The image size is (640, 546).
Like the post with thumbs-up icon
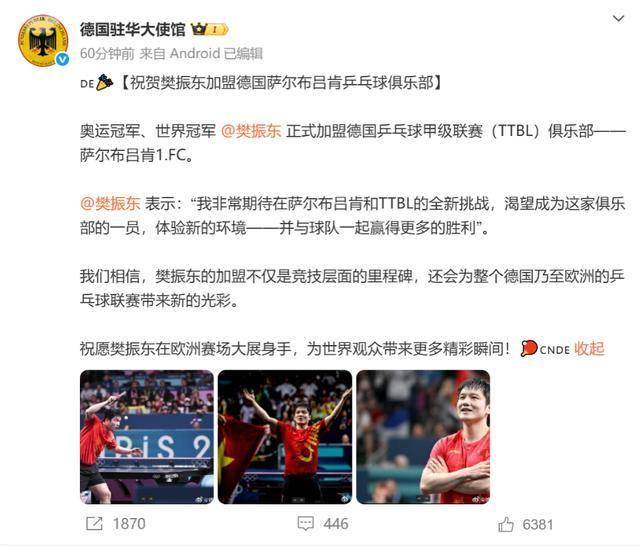click(x=506, y=524)
